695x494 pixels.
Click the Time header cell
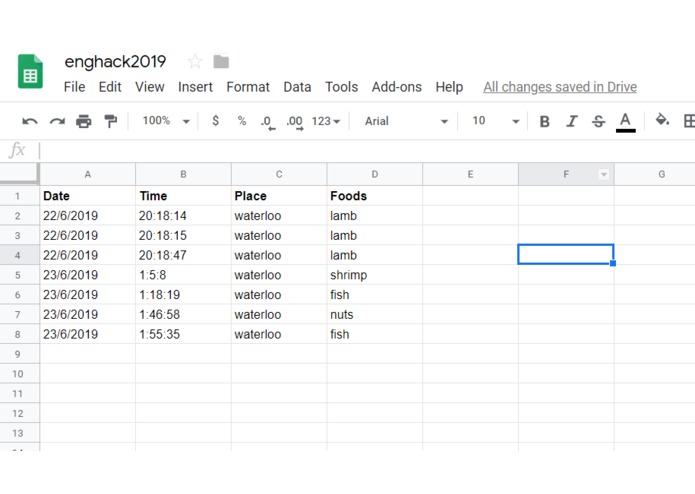[x=184, y=196]
